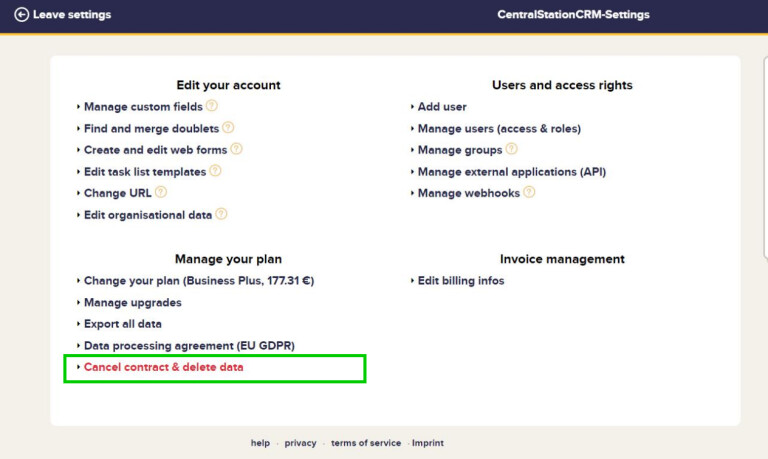Open Manage external applications (API)

pos(512,172)
